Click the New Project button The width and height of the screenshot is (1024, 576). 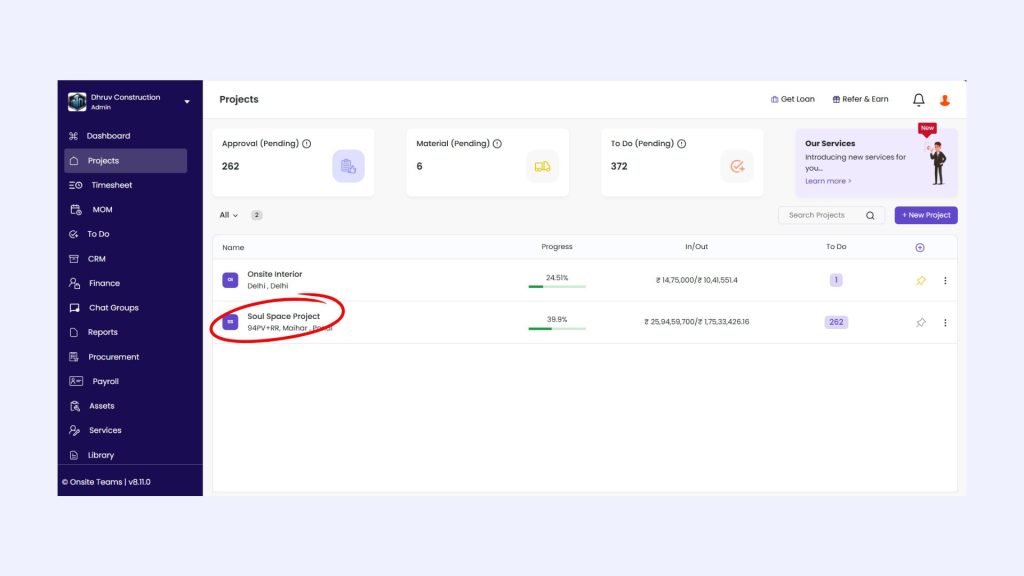(x=926, y=215)
